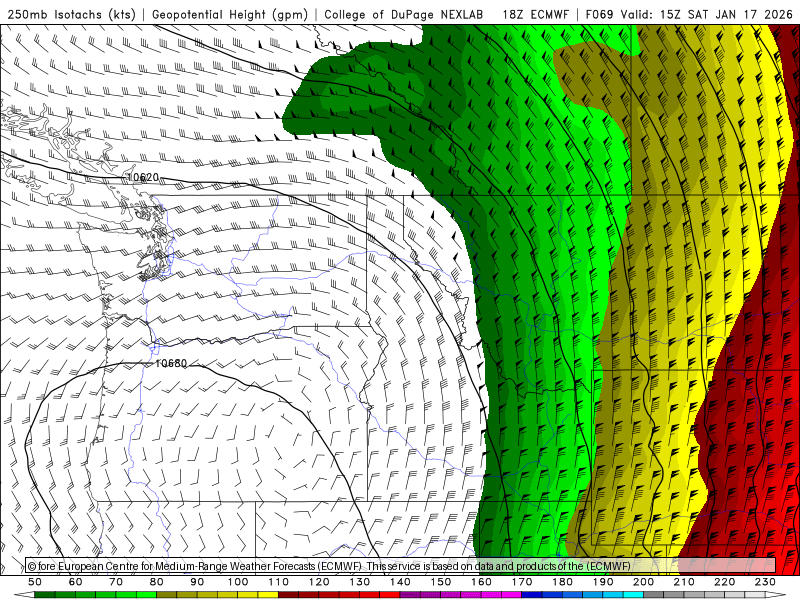Click the 110 label on the colorbar
Viewport: 800px width, 600px height.
(x=279, y=582)
